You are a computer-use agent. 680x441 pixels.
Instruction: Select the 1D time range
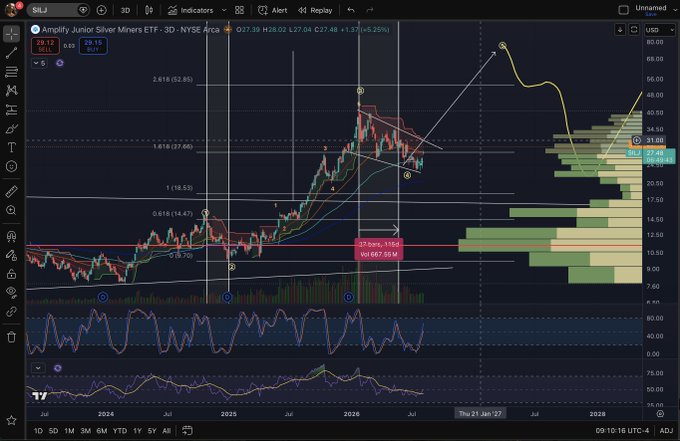tap(38, 431)
